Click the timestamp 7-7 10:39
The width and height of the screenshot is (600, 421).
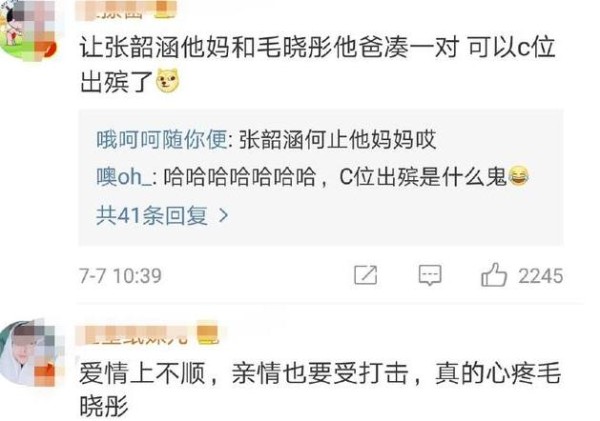[121, 276]
